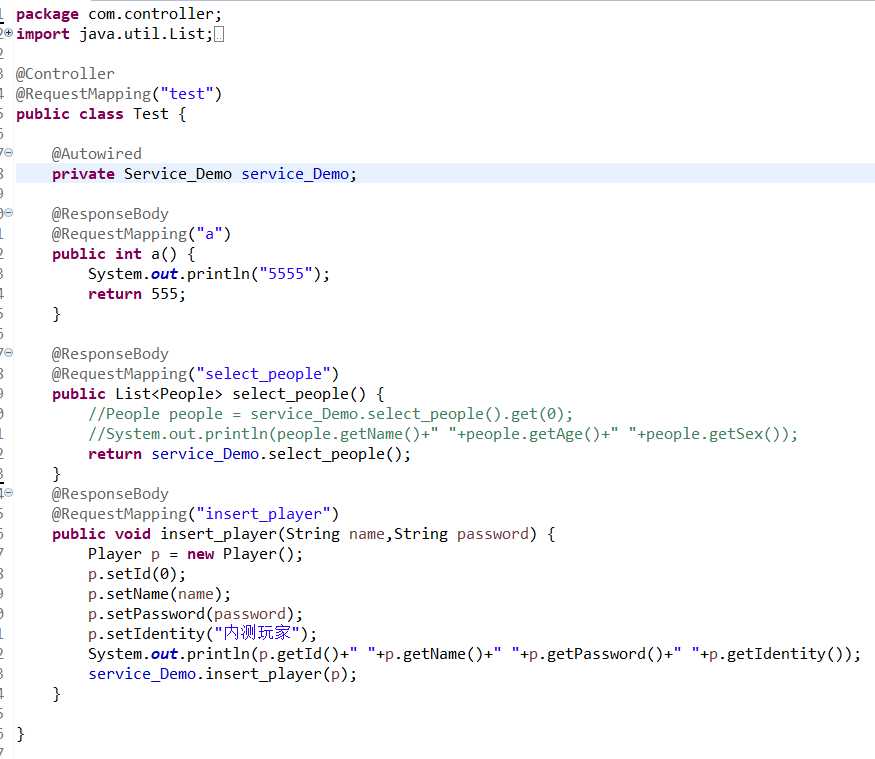
Task: Click the 'public int a() {' signature
Action: click(123, 254)
